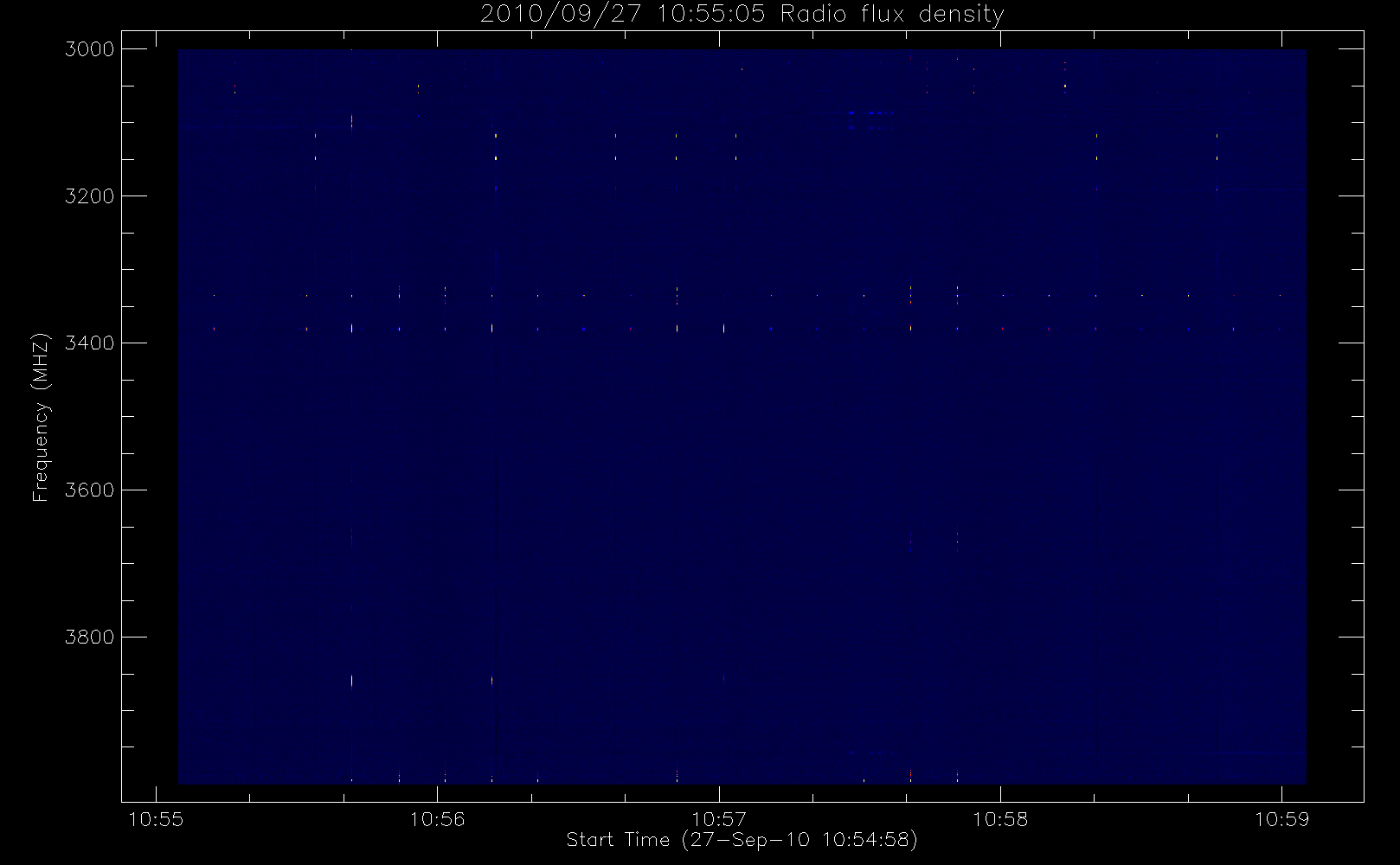The width and height of the screenshot is (1400, 865).
Task: Click the 10:57 time tick label
Action: tap(719, 819)
